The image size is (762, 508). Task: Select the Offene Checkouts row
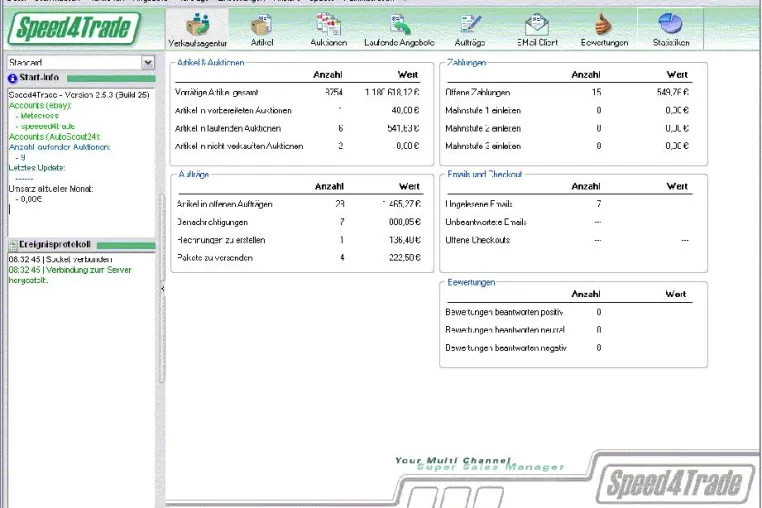point(567,240)
